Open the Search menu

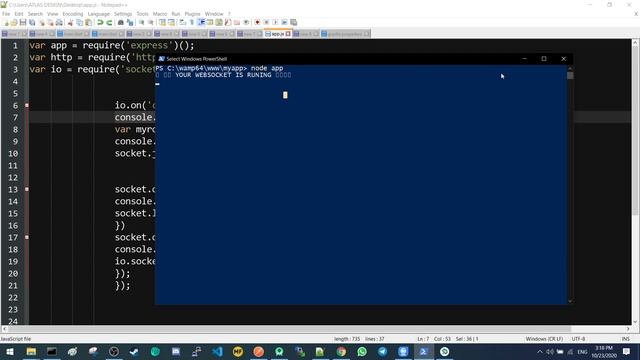click(35, 14)
